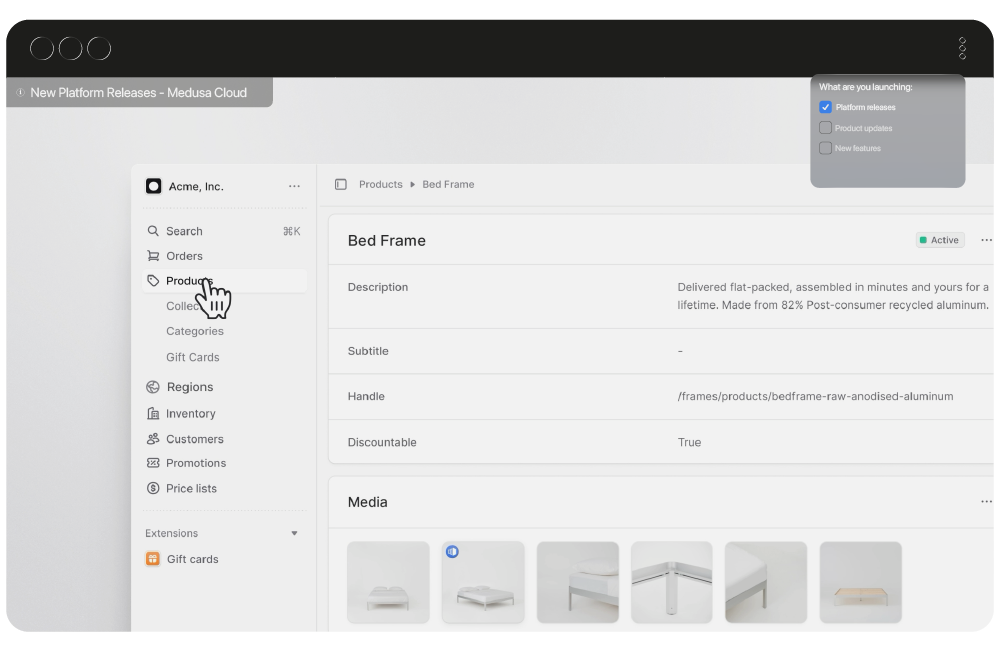
Task: Click the Promotions ticket icon
Action: [x=153, y=463]
